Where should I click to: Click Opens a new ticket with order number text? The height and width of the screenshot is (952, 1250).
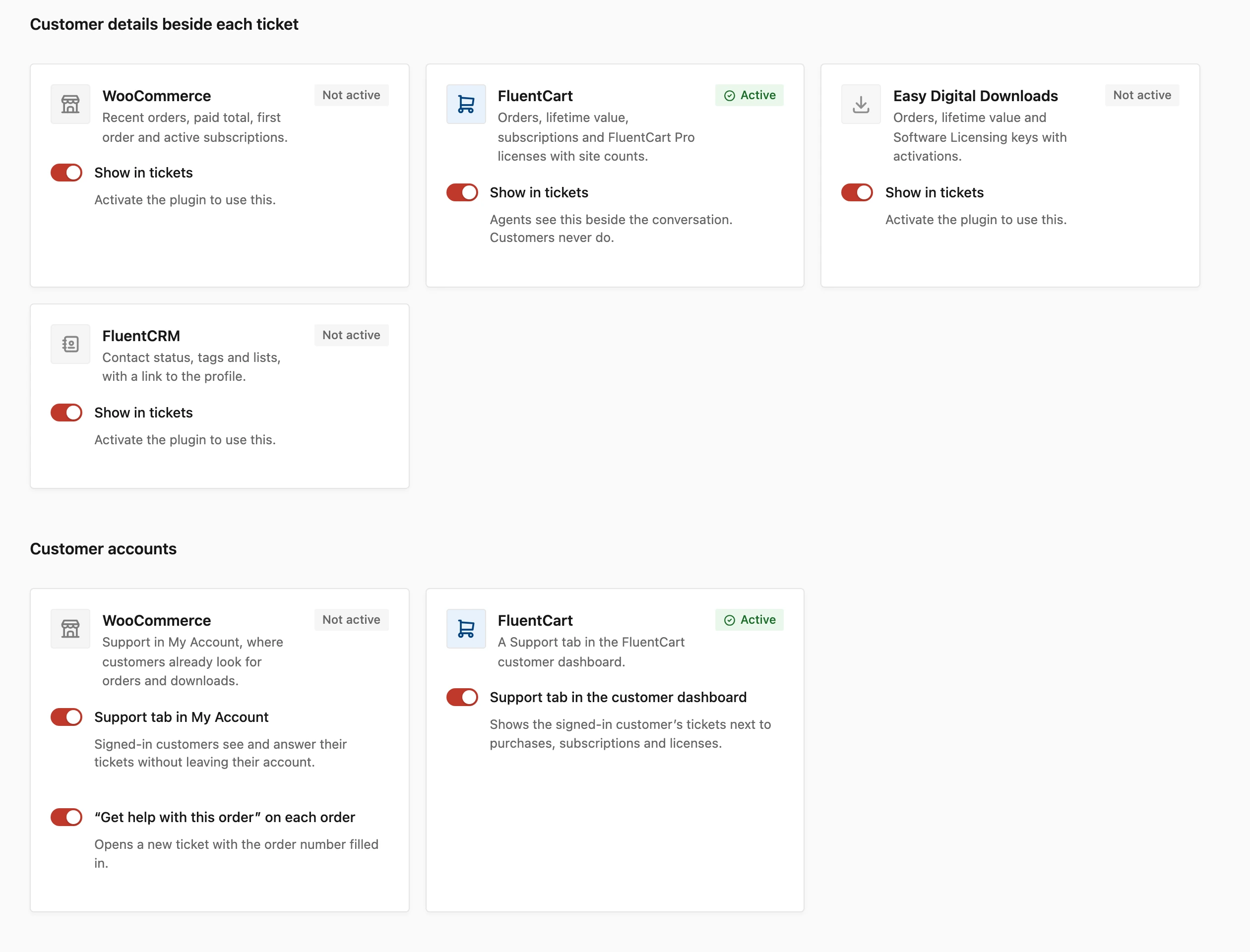(x=237, y=853)
